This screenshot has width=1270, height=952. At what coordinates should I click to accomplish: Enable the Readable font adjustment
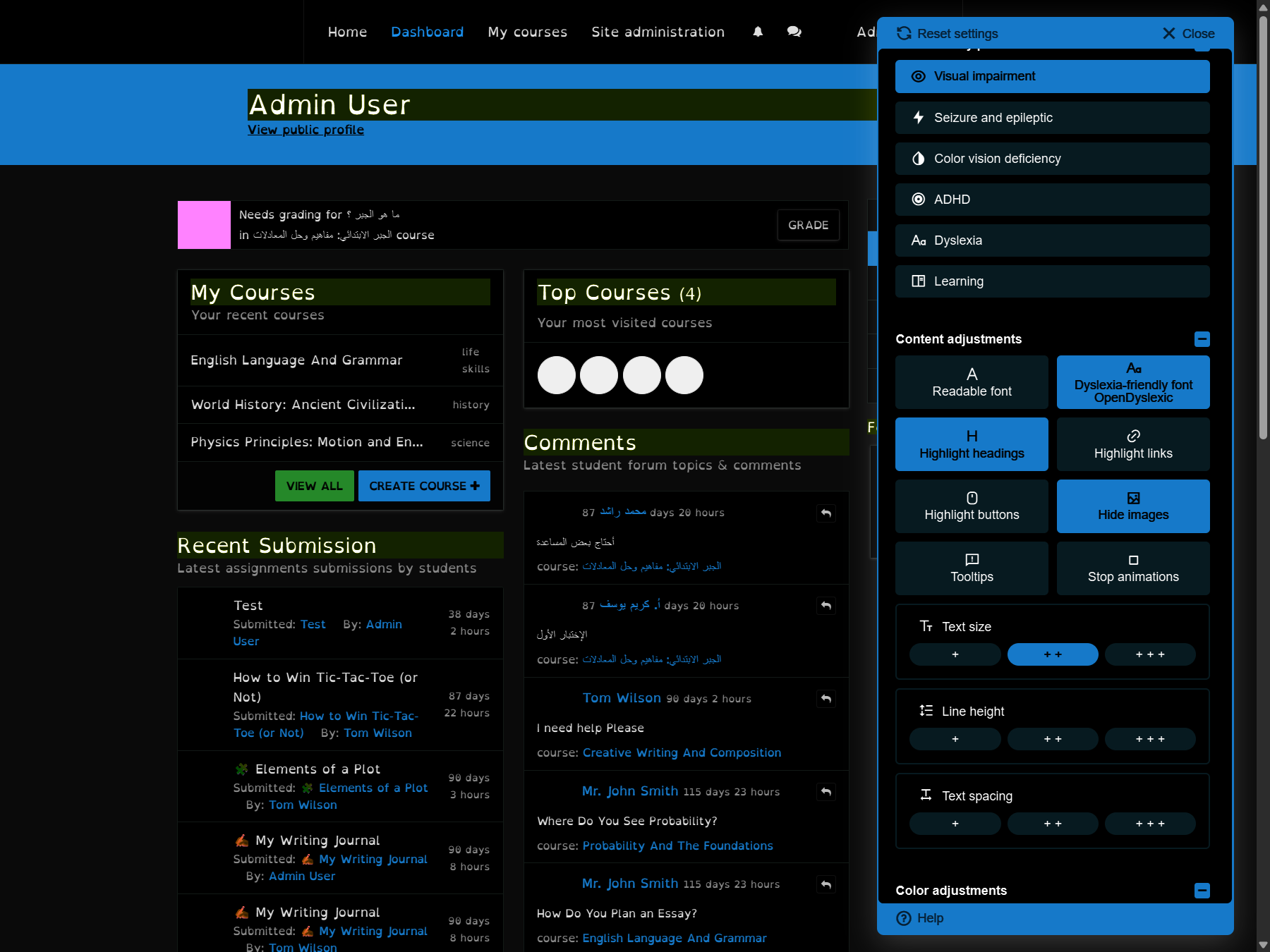click(x=972, y=382)
